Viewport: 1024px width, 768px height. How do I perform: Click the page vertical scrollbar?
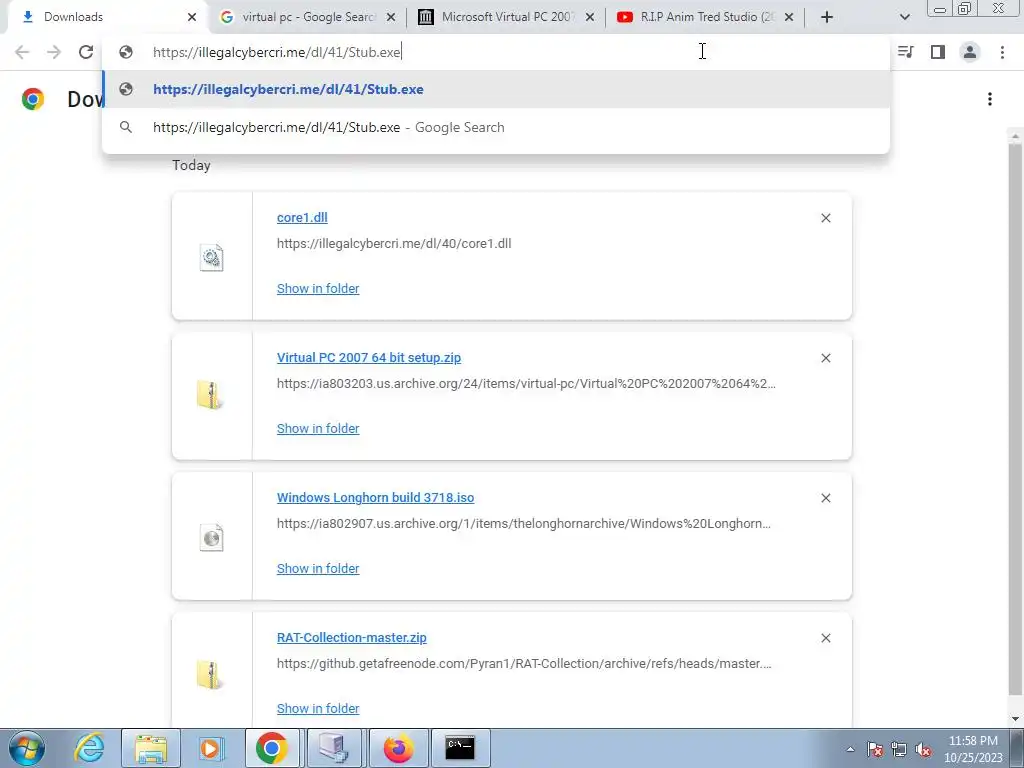click(x=1015, y=418)
